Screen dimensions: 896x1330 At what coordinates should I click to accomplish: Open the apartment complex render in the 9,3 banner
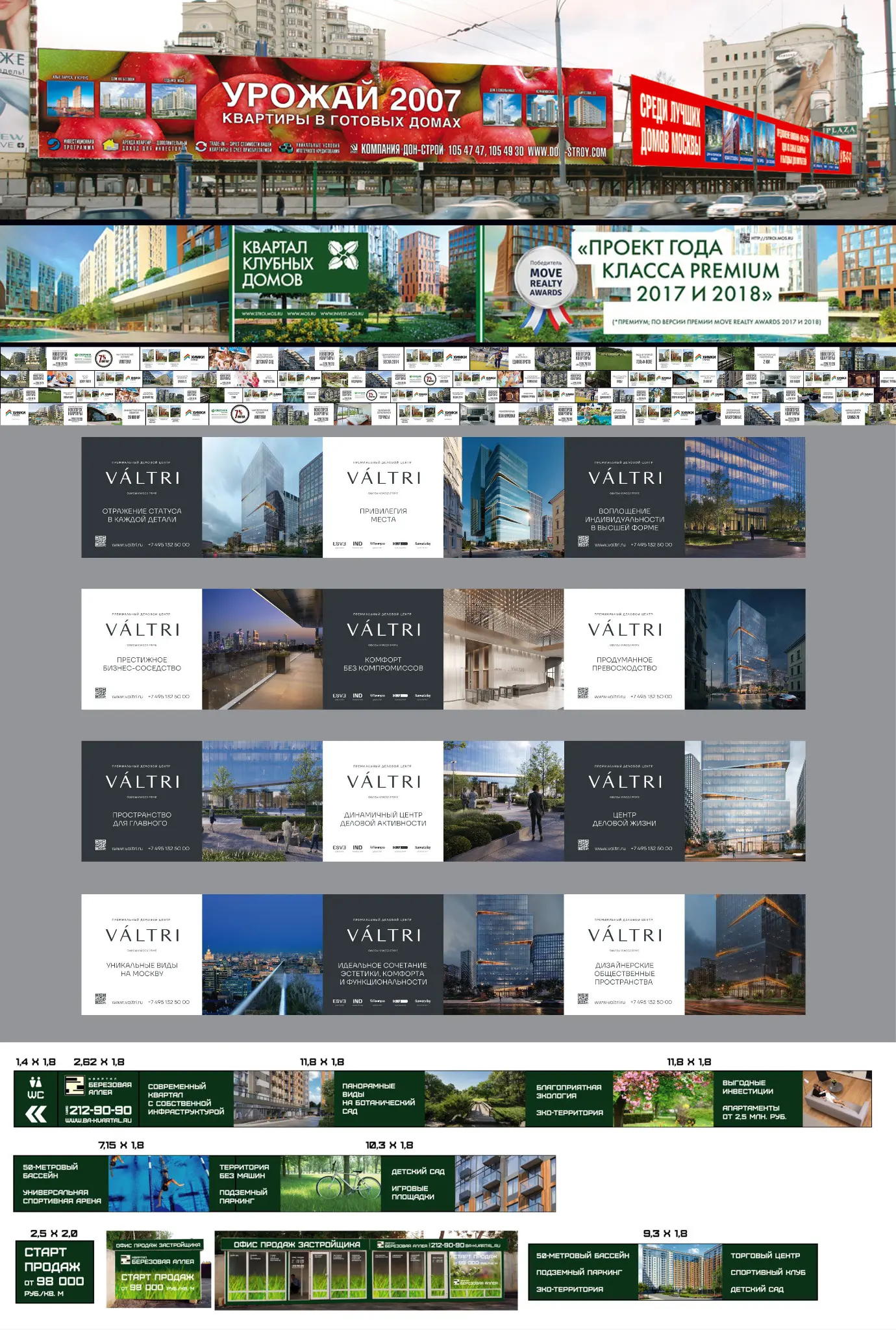point(680,1272)
